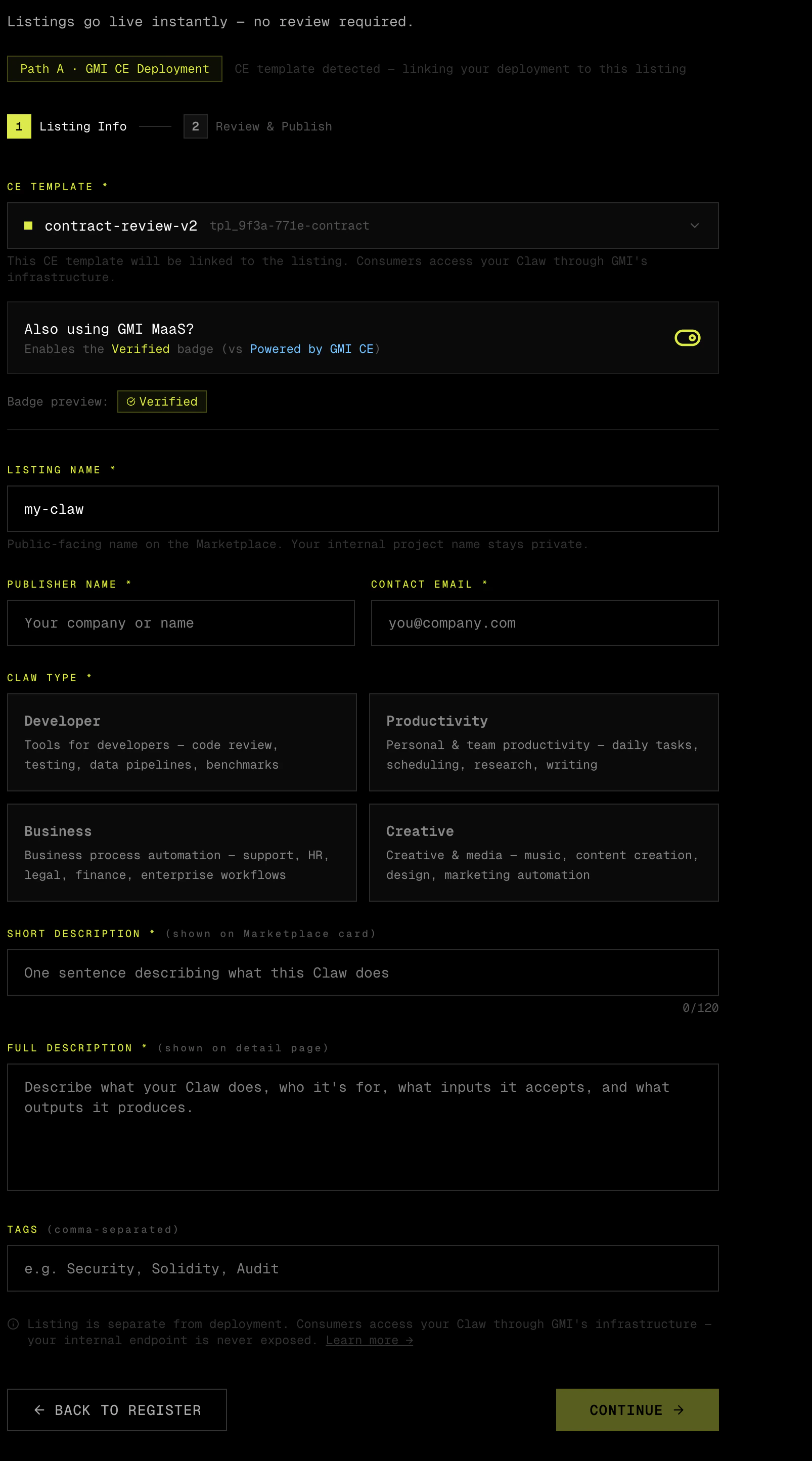The height and width of the screenshot is (1461, 812).
Task: Toggle the Also using GMI MaaS switch
Action: pyautogui.click(x=687, y=338)
